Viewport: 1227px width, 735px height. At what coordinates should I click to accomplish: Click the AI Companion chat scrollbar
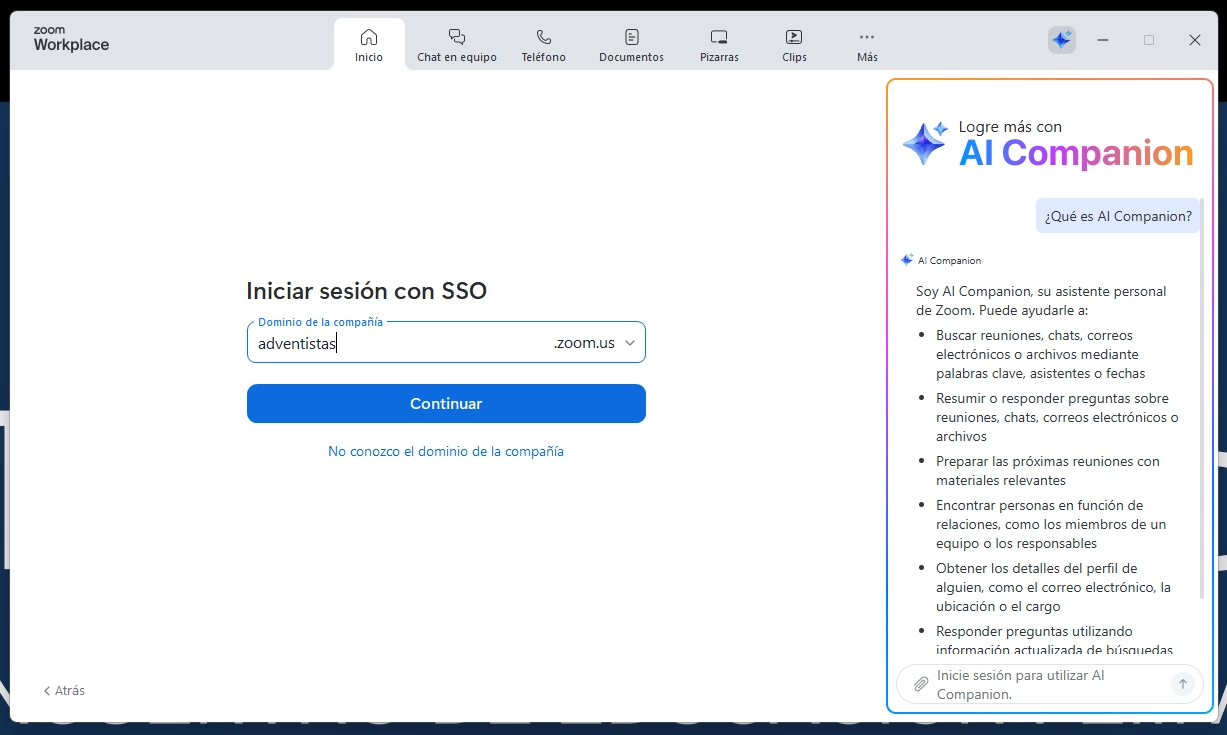1202,398
